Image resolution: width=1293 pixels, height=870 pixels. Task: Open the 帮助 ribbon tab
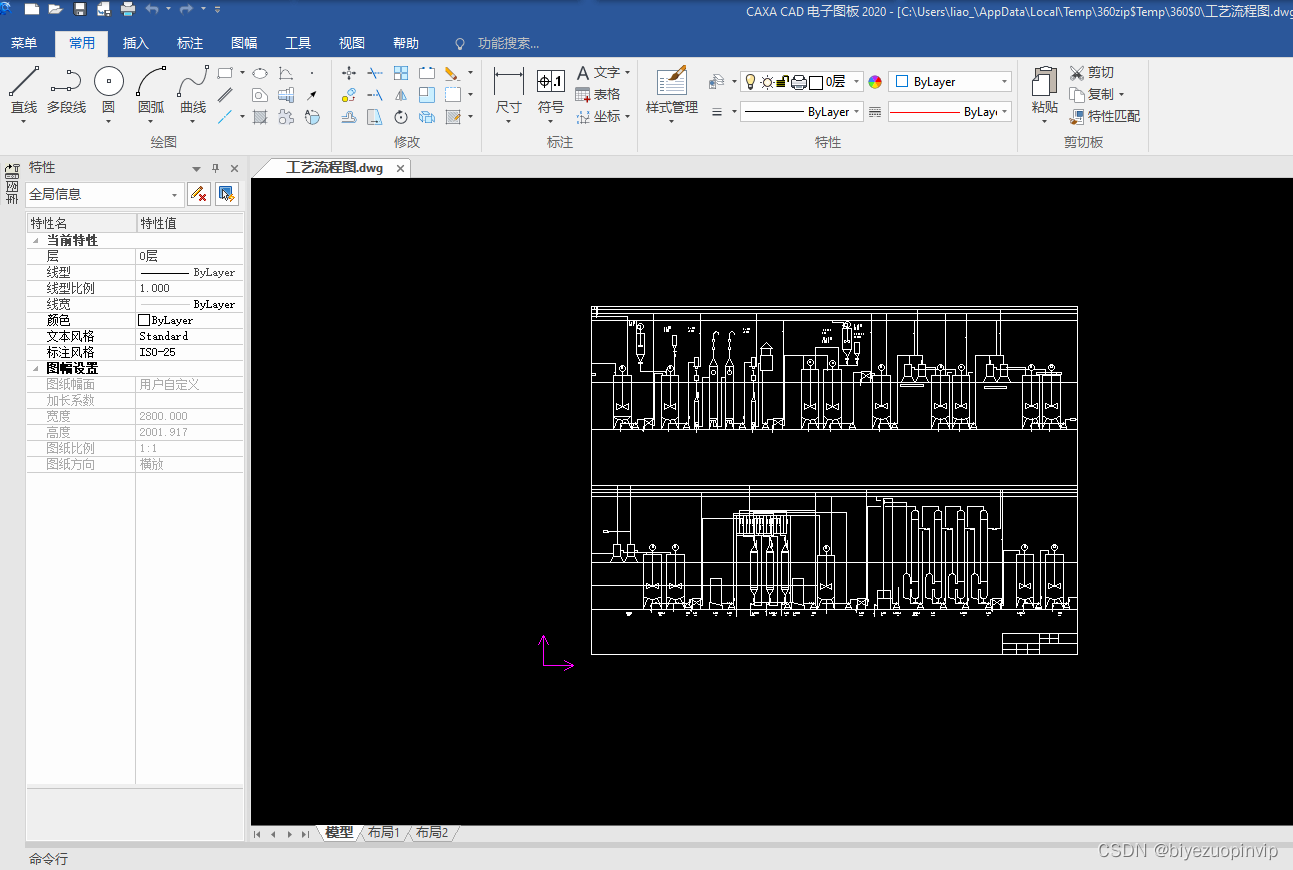pyautogui.click(x=406, y=43)
